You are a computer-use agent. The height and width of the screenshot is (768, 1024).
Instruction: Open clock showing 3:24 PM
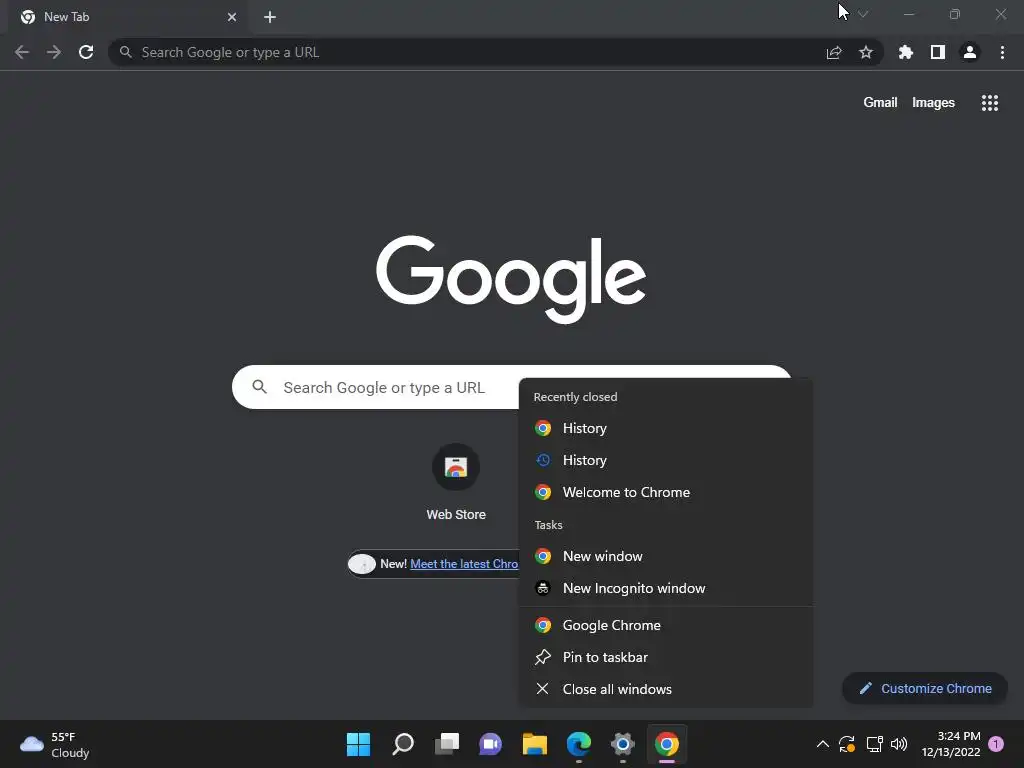coord(951,744)
